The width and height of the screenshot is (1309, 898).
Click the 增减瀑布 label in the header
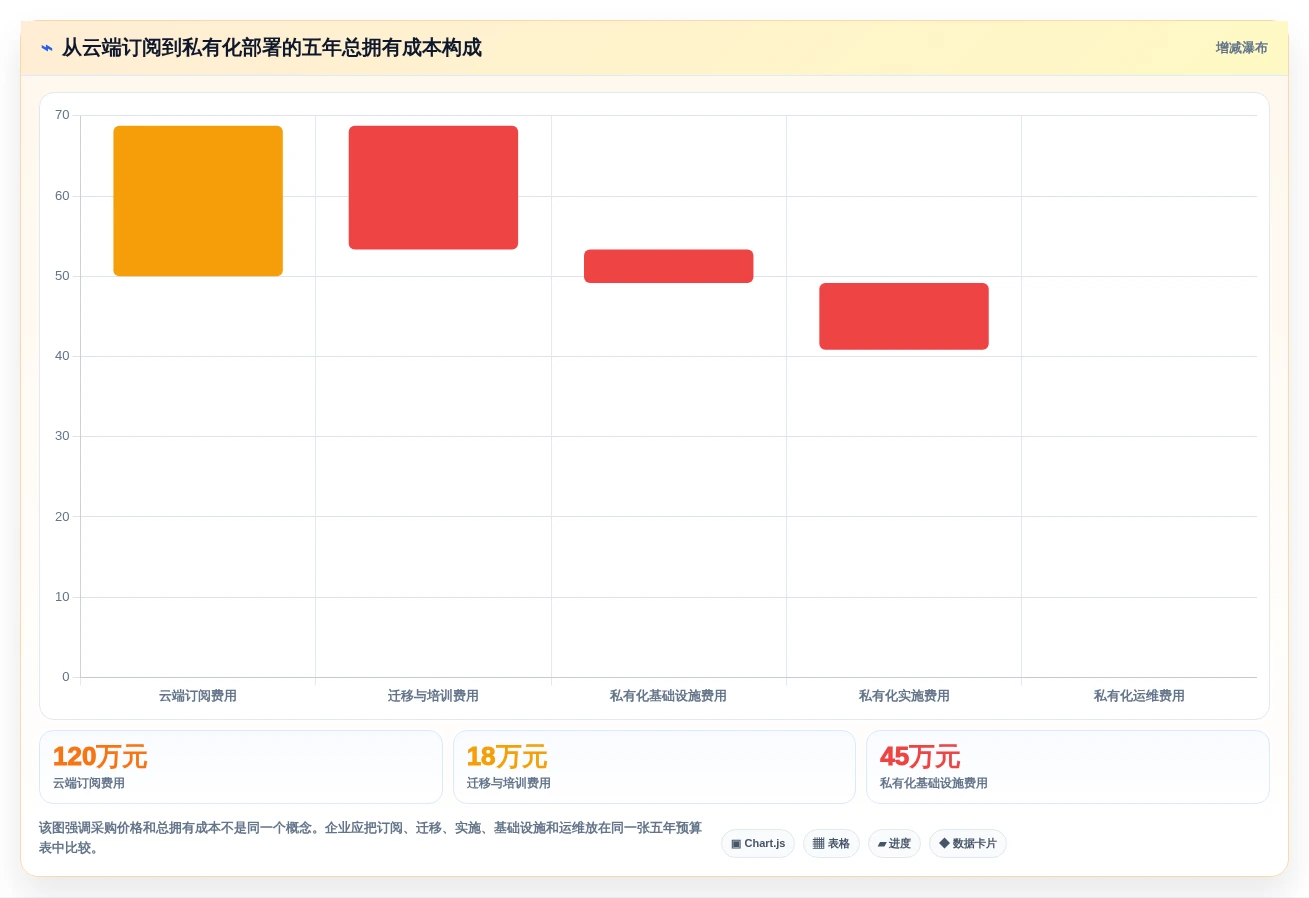1241,48
